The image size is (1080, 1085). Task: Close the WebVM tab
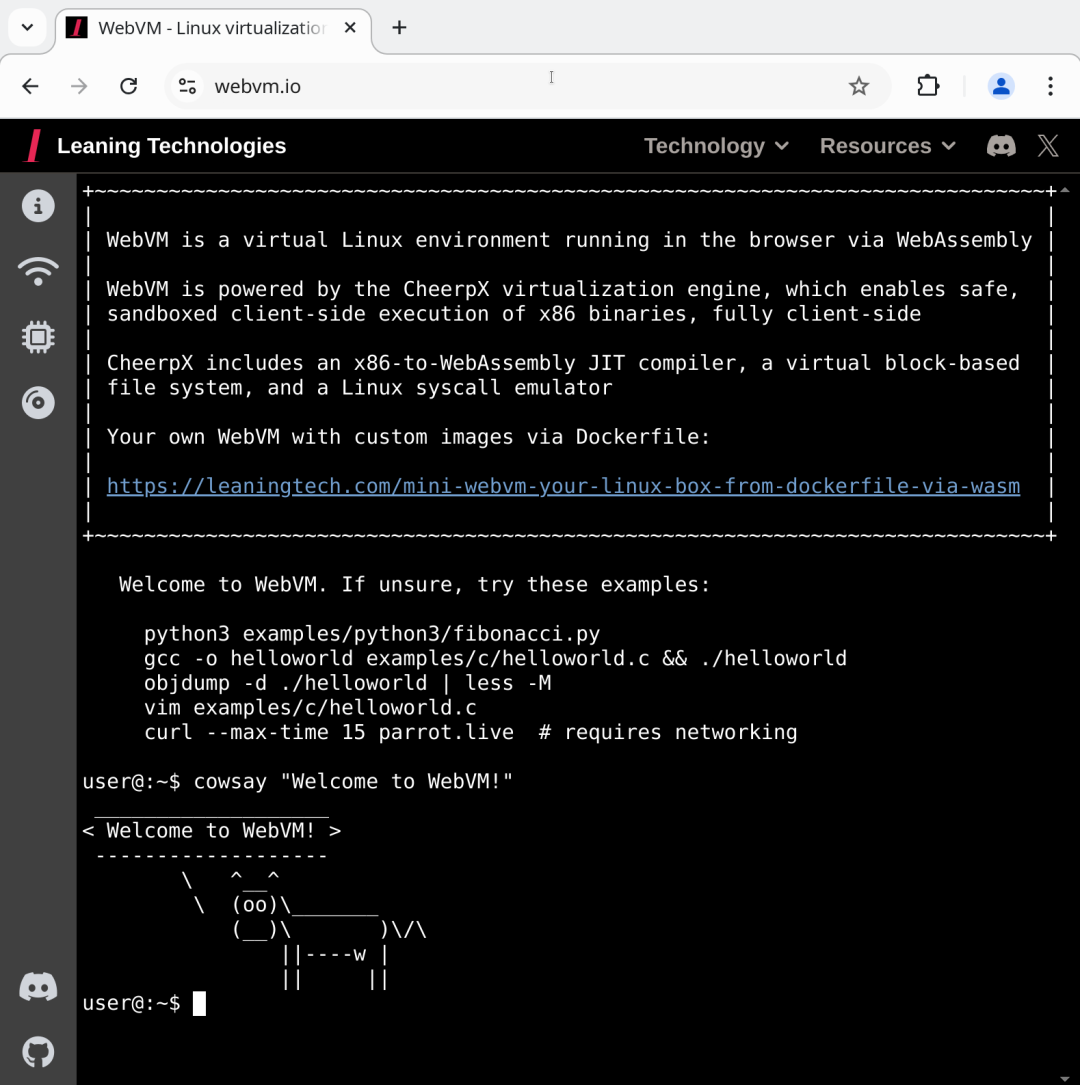pos(350,28)
